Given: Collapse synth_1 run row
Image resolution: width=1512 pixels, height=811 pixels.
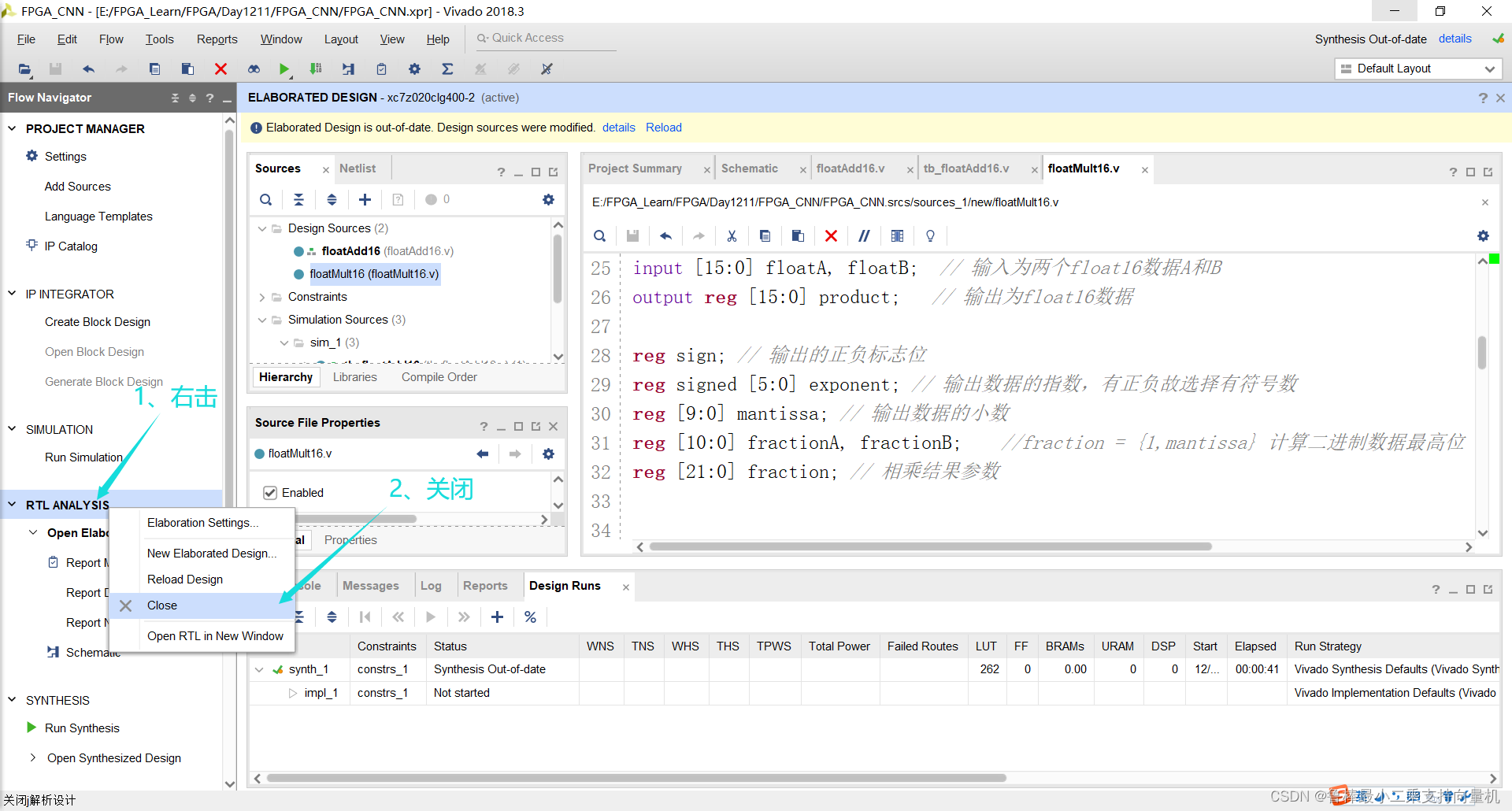Looking at the screenshot, I should pyautogui.click(x=259, y=669).
